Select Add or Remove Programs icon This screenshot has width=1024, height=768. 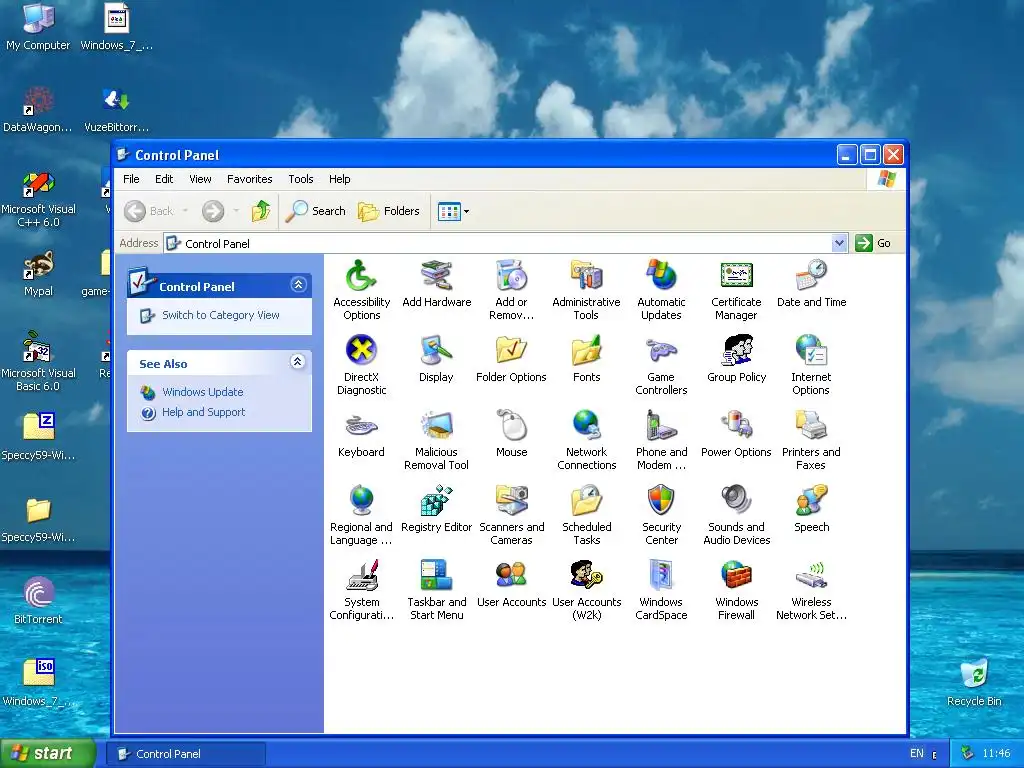point(511,290)
